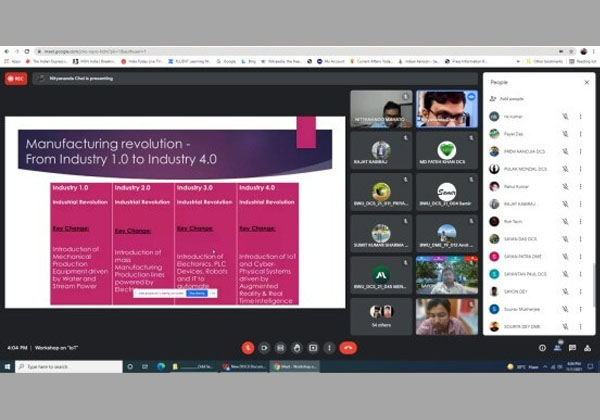Close the People side panel
600x420 pixels.
586,82
